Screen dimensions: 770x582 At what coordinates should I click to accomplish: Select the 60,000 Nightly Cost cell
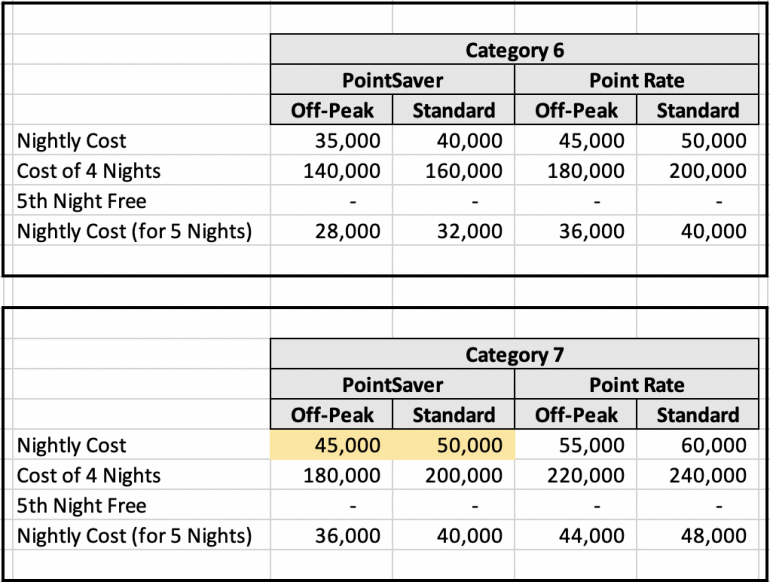pyautogui.click(x=698, y=445)
